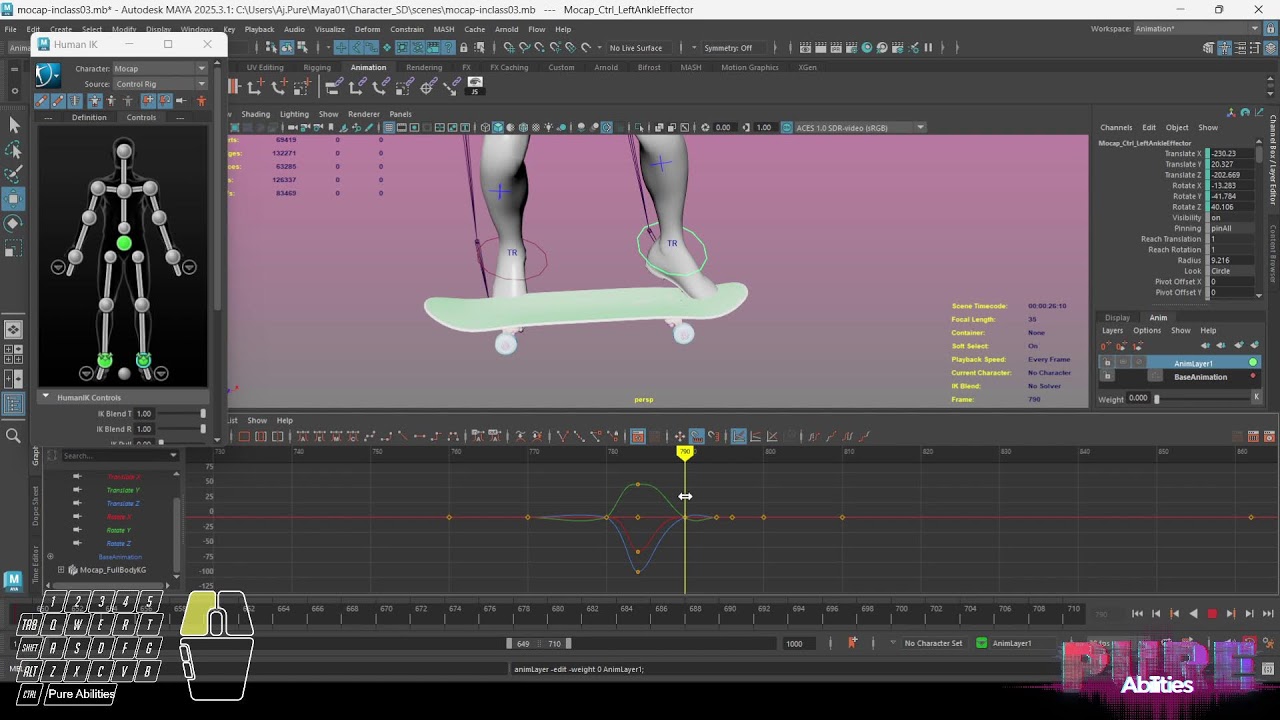
Task: Adjust the Weight slider in Anim layers
Action: [1203, 398]
